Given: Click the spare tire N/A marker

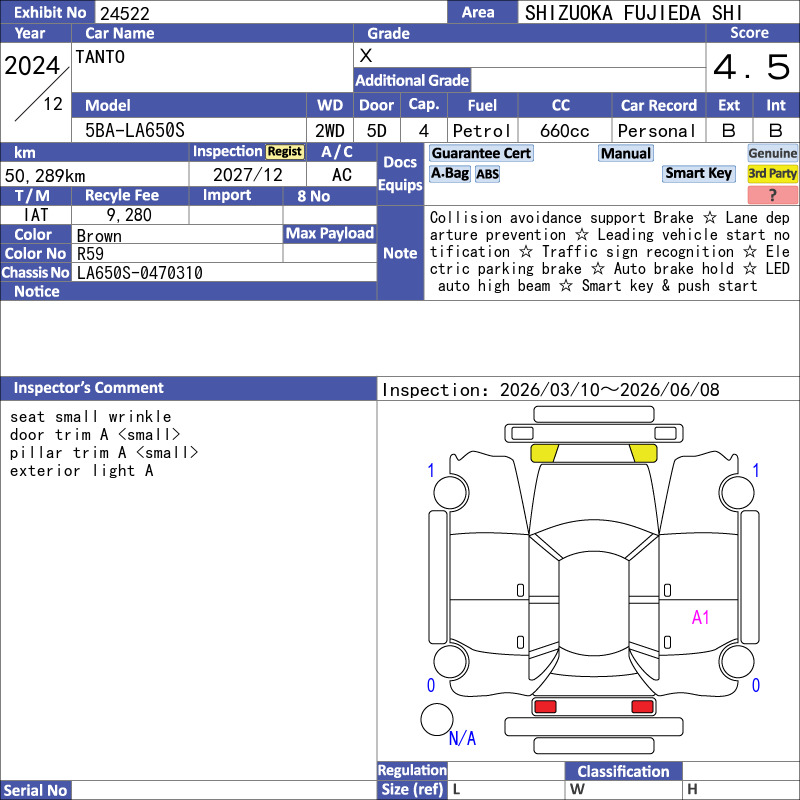Looking at the screenshot, I should pyautogui.click(x=462, y=738).
